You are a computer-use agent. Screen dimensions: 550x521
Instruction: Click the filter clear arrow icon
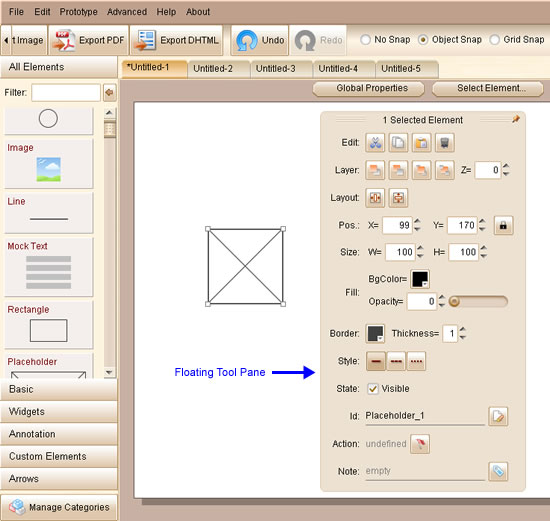point(109,93)
